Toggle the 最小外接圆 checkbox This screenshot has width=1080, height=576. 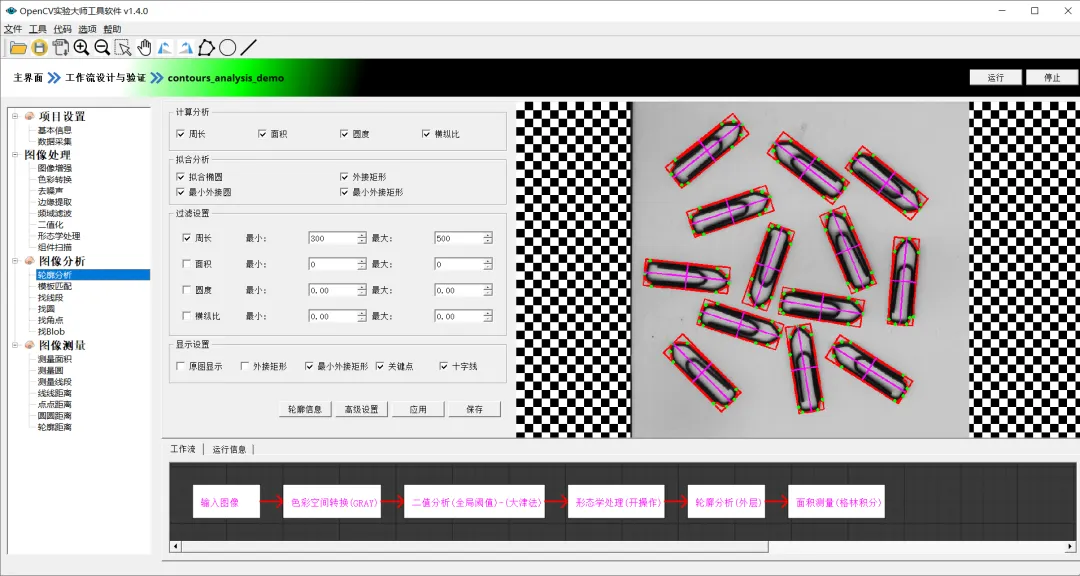[180, 192]
